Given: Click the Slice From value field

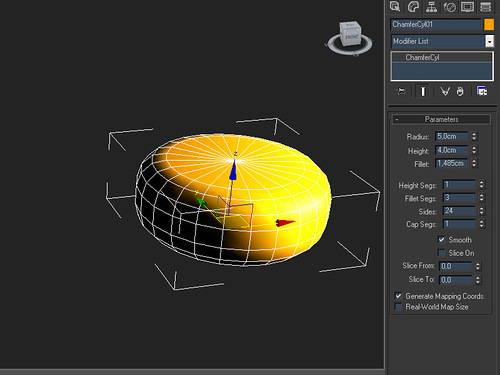Looking at the screenshot, I should point(455,266).
